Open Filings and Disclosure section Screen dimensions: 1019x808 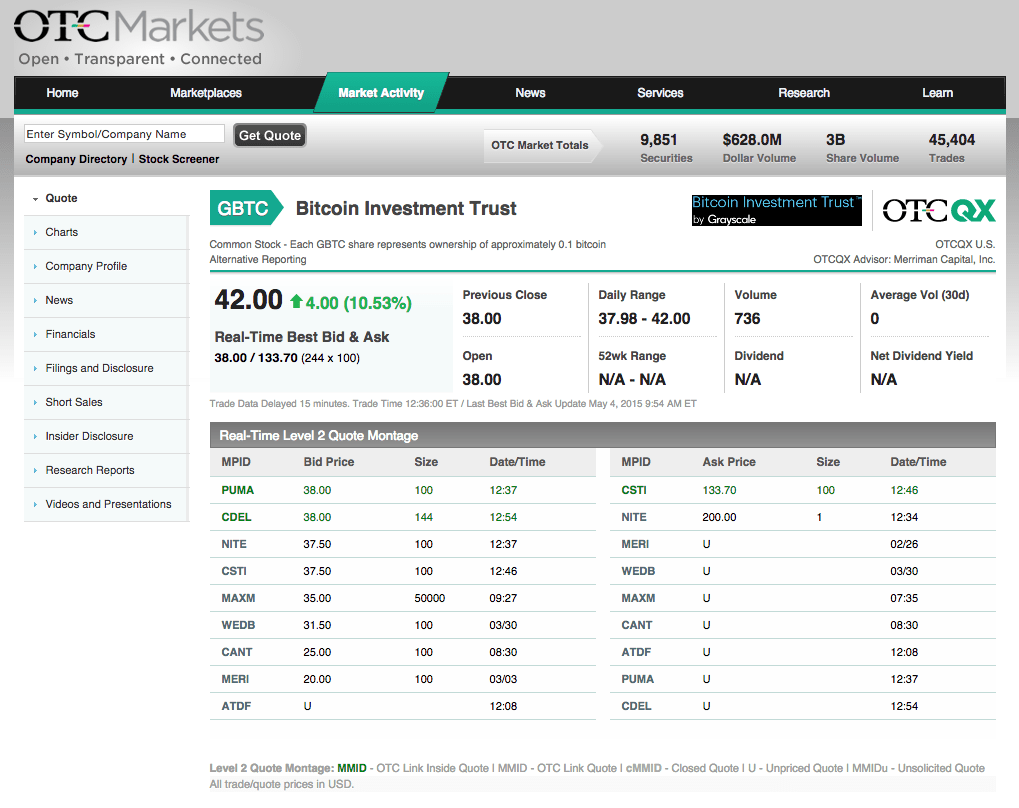tap(99, 368)
